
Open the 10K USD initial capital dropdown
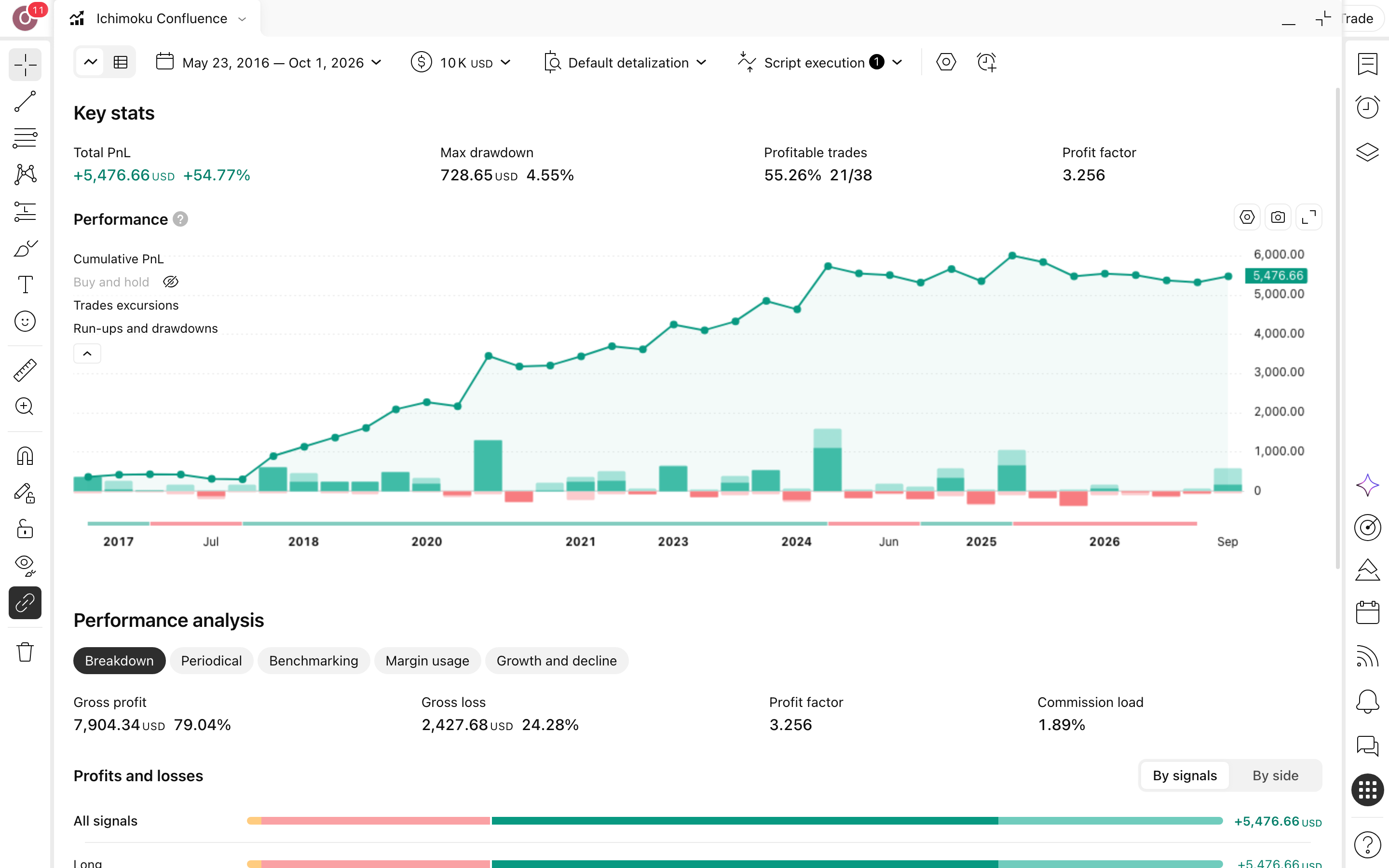click(461, 62)
